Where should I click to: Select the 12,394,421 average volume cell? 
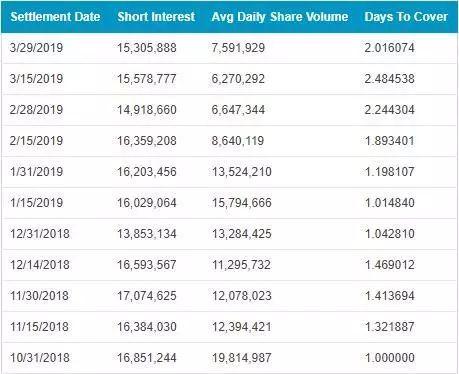(x=242, y=327)
